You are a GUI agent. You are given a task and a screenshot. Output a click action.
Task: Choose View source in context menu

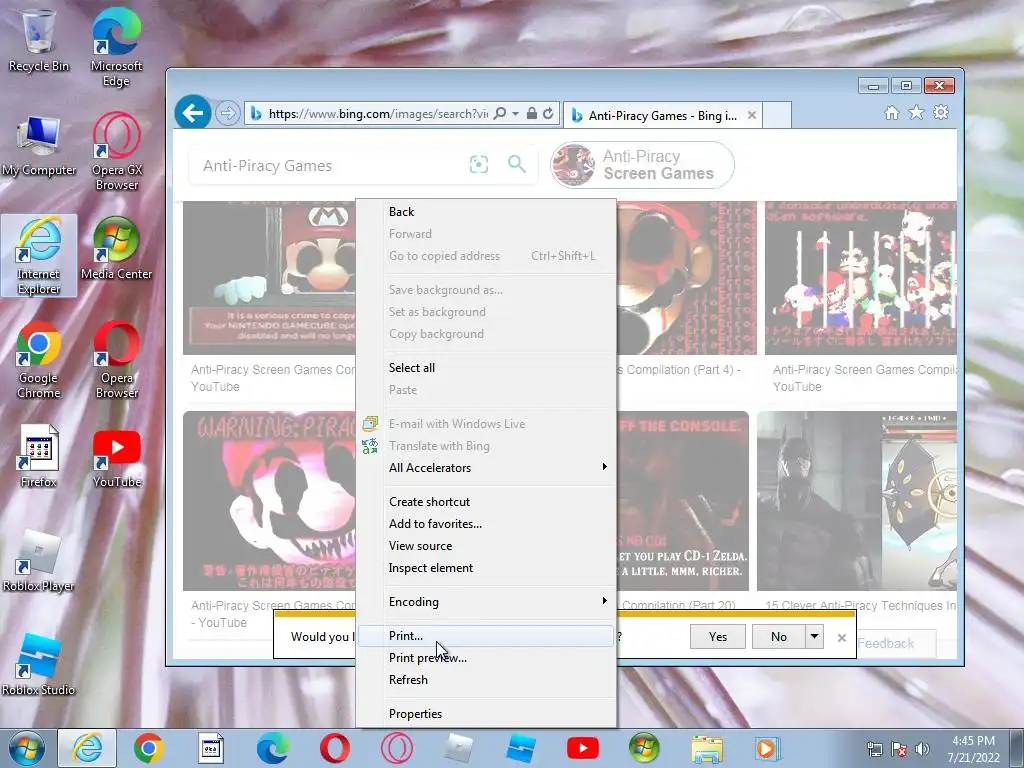[x=486, y=546]
